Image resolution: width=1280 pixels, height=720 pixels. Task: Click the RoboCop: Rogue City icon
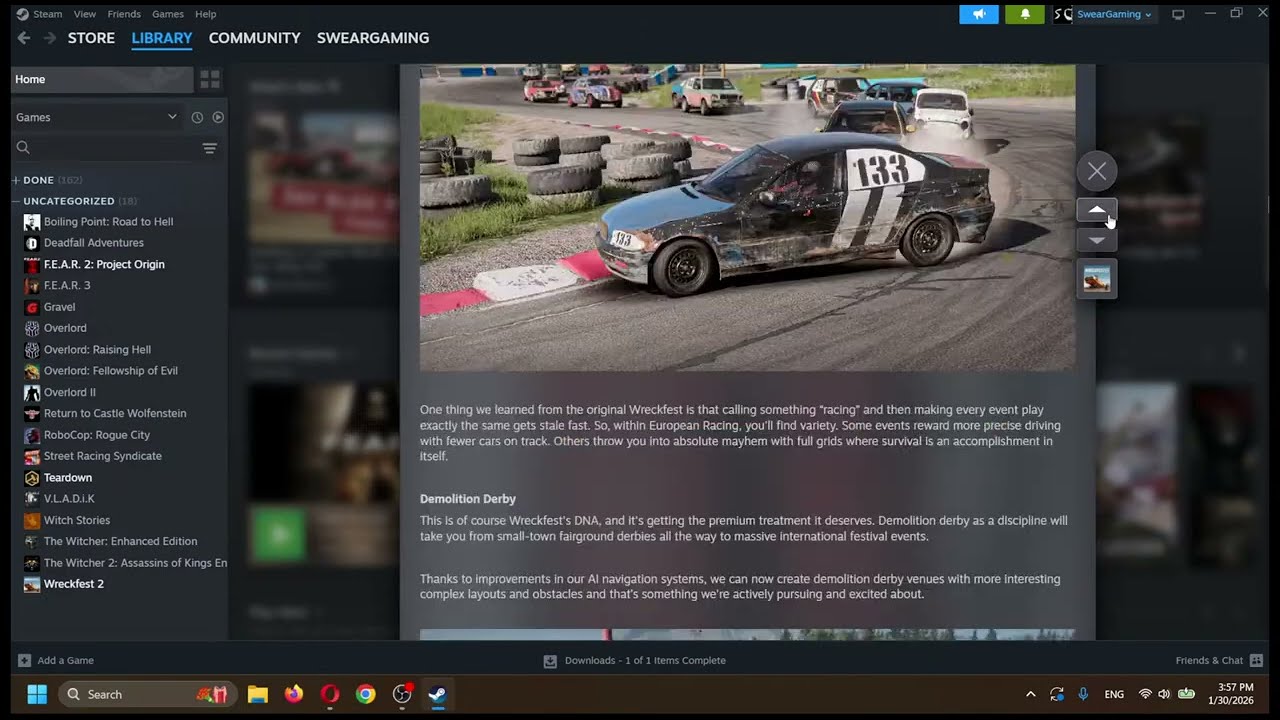pos(32,435)
